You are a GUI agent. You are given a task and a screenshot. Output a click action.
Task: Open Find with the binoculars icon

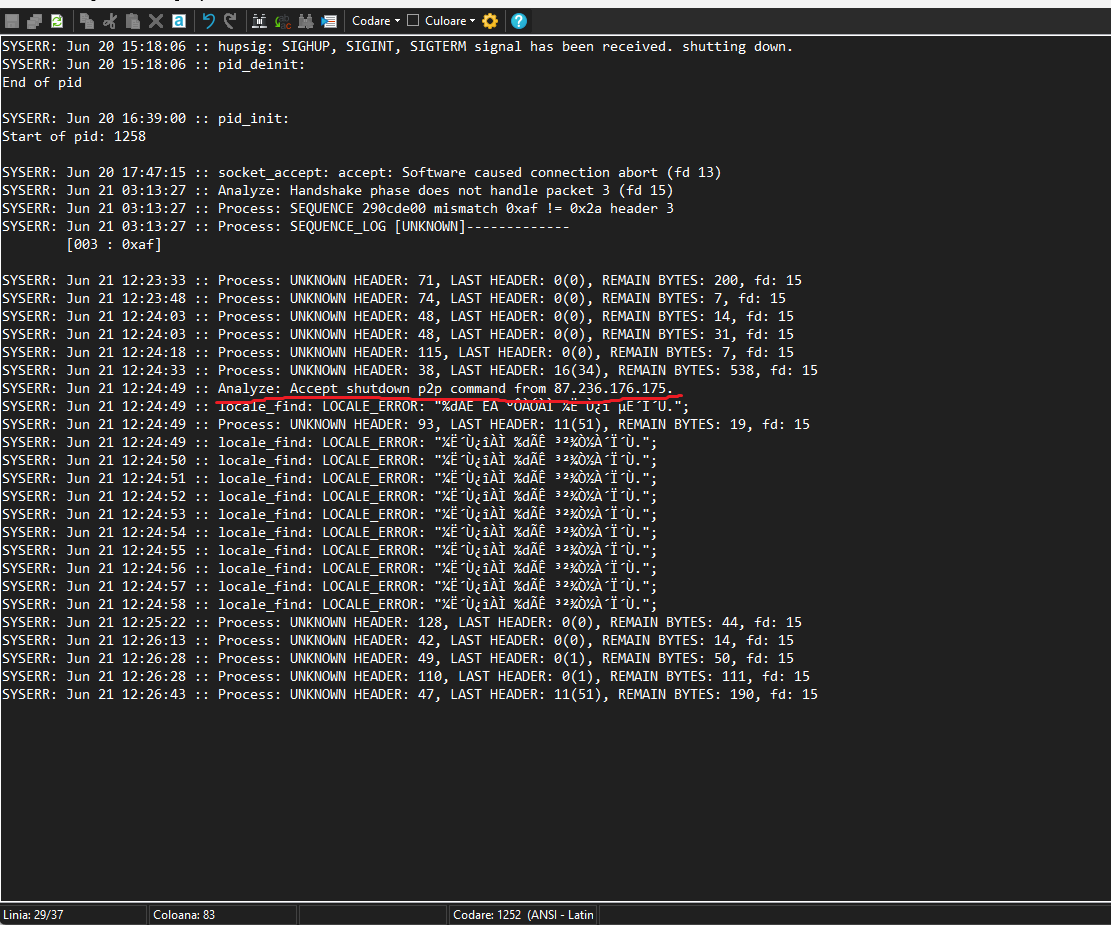tap(259, 21)
